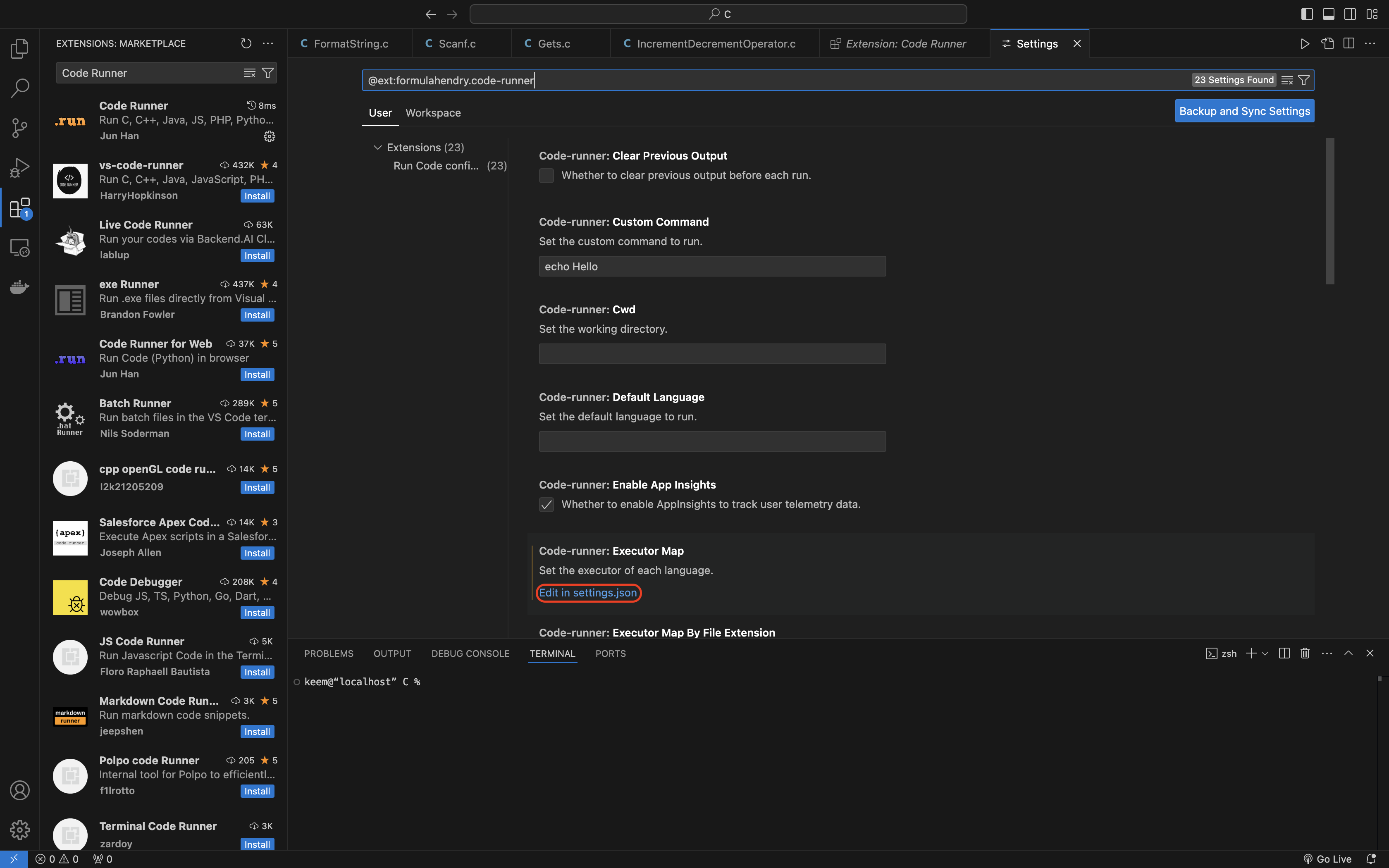Select the User settings tab
This screenshot has height=868, width=1389.
(x=380, y=113)
